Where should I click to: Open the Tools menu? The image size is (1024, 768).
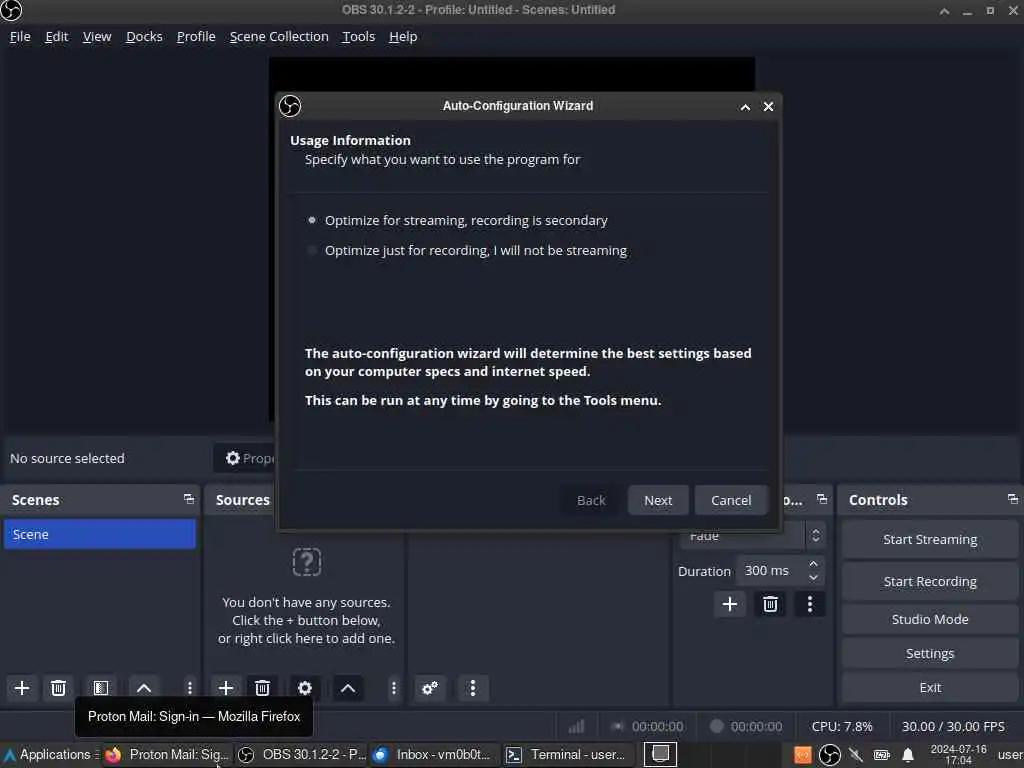[x=359, y=37]
